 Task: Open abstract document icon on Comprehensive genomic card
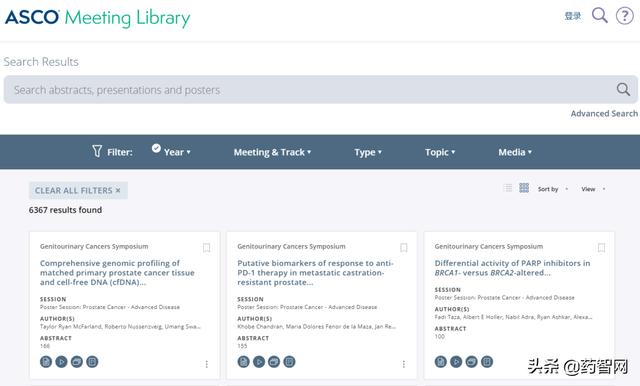pyautogui.click(x=46, y=362)
